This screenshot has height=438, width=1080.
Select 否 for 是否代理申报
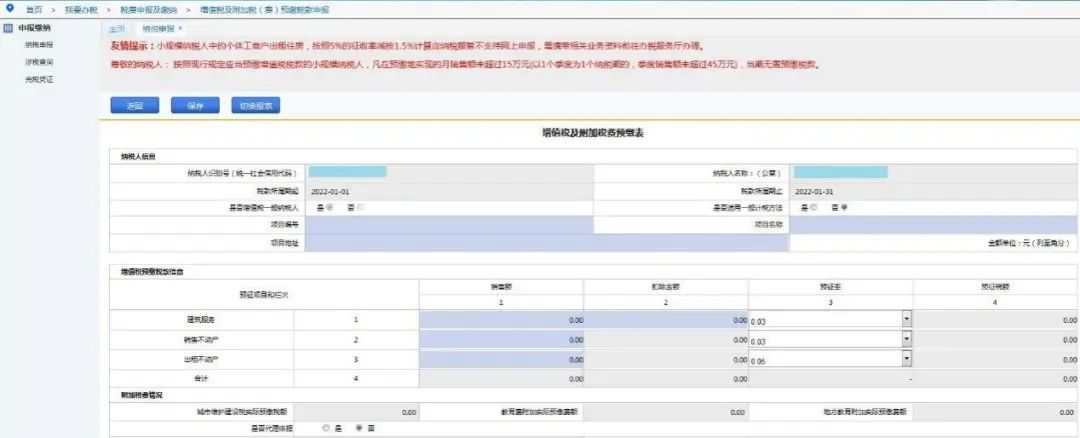point(359,428)
